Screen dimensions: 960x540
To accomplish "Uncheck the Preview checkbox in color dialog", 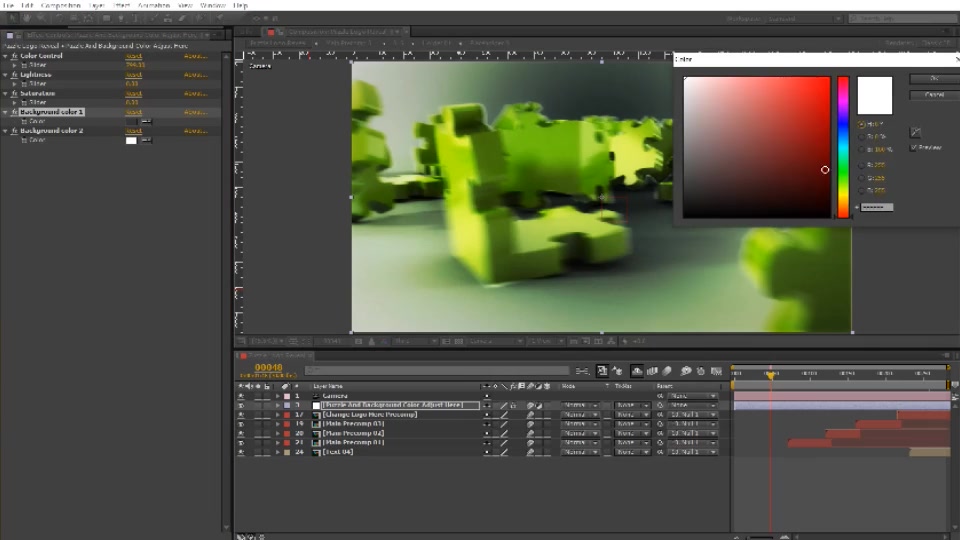I will (913, 148).
